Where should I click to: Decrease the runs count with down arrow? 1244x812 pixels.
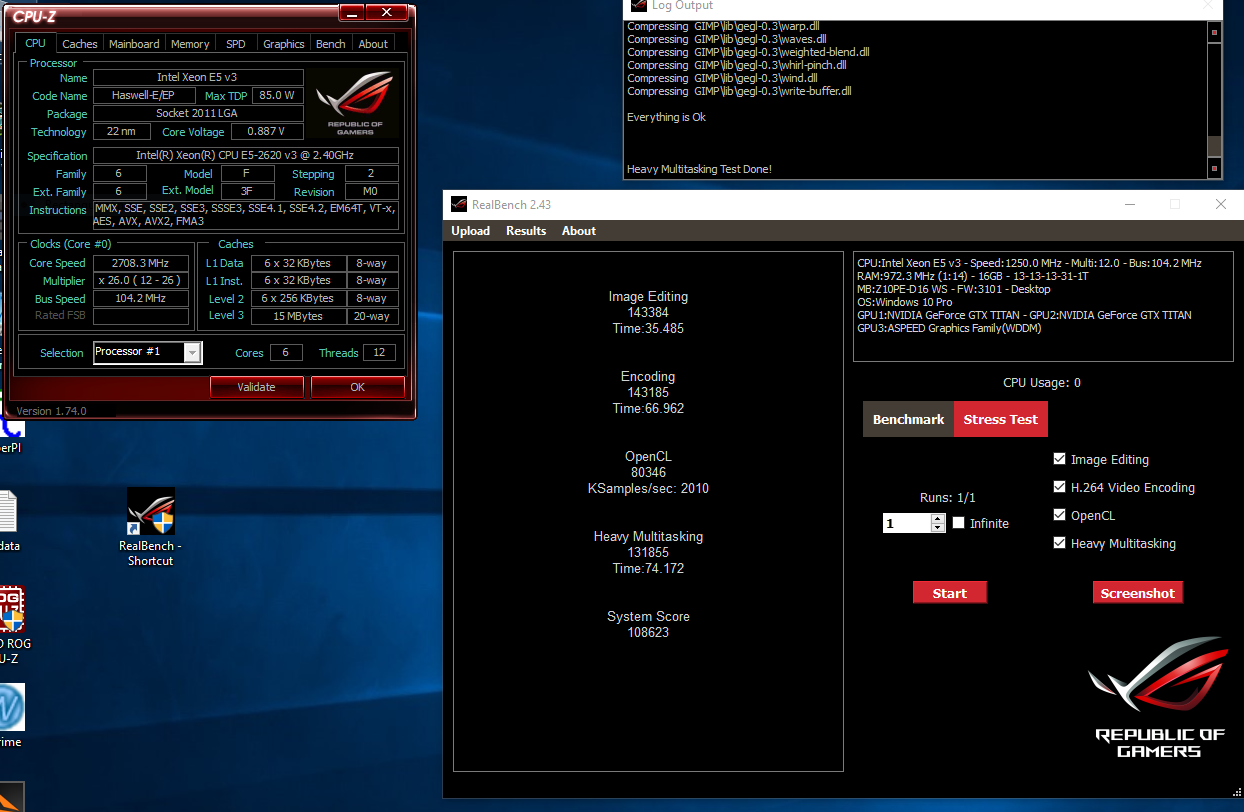(937, 527)
